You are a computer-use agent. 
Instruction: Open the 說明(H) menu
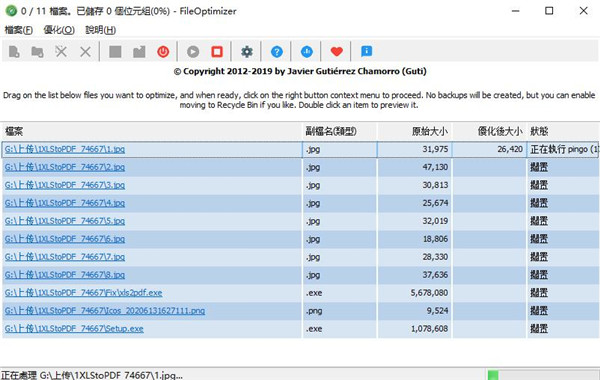click(x=100, y=30)
